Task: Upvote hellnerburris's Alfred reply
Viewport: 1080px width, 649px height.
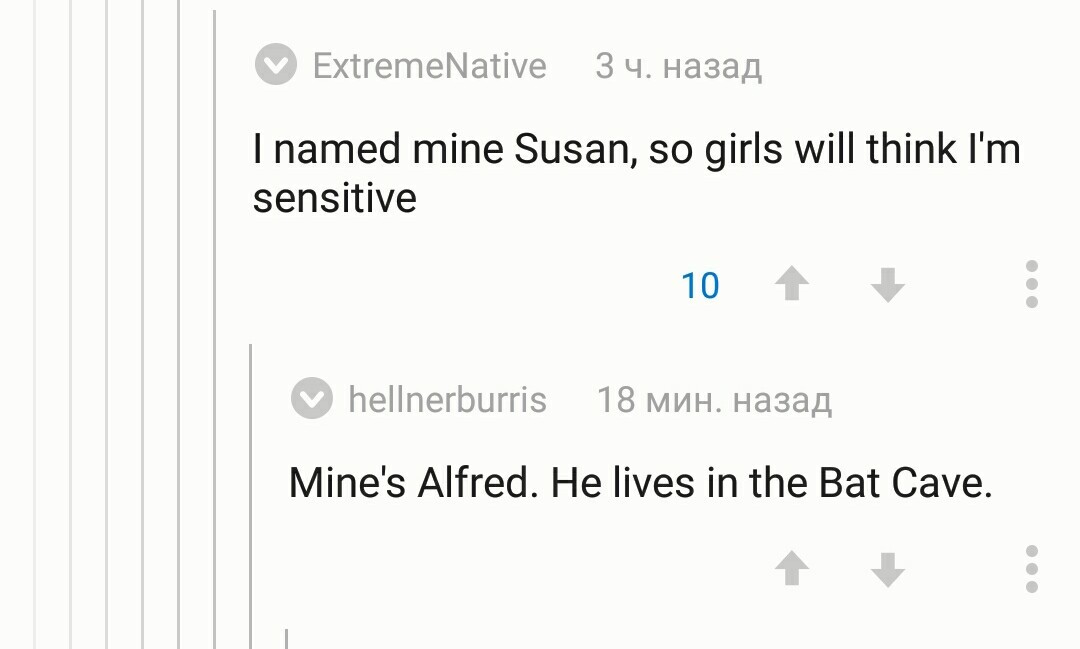Action: [x=792, y=570]
